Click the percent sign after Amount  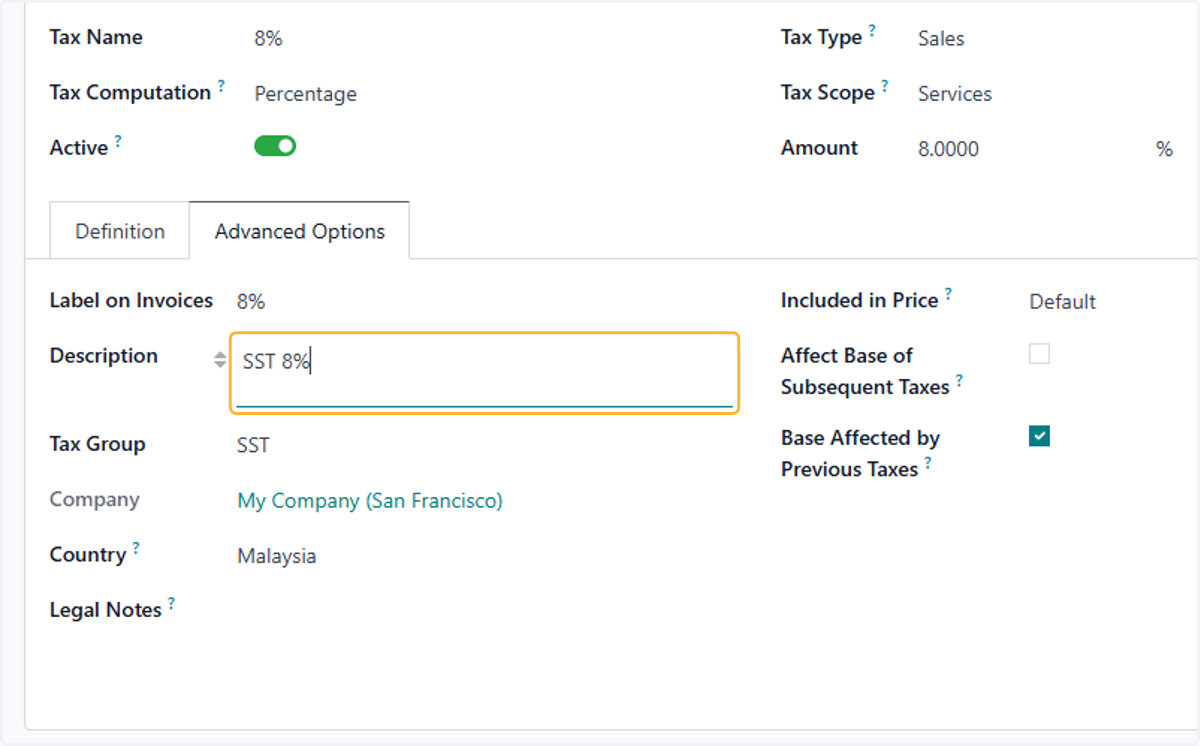1164,149
